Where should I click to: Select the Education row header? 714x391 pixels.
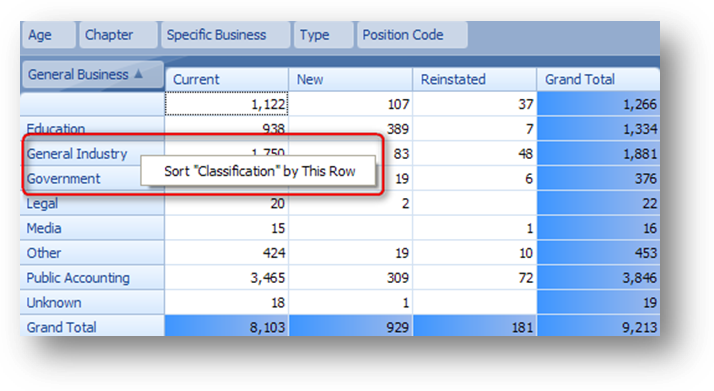tap(92, 128)
